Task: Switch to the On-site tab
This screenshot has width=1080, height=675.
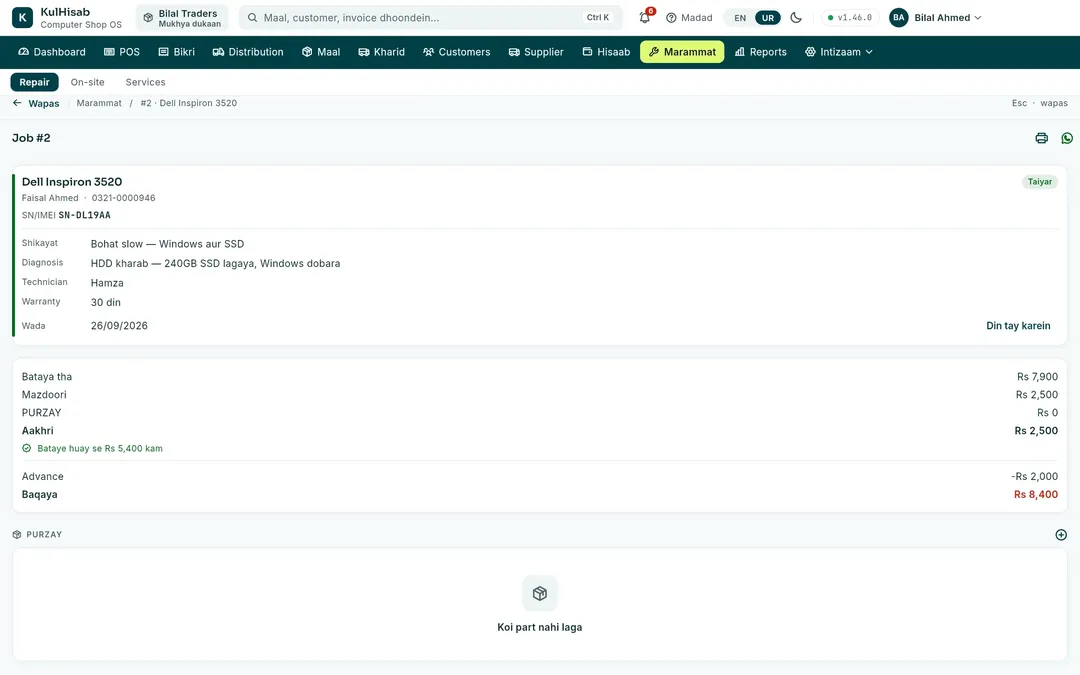Action: click(x=87, y=82)
